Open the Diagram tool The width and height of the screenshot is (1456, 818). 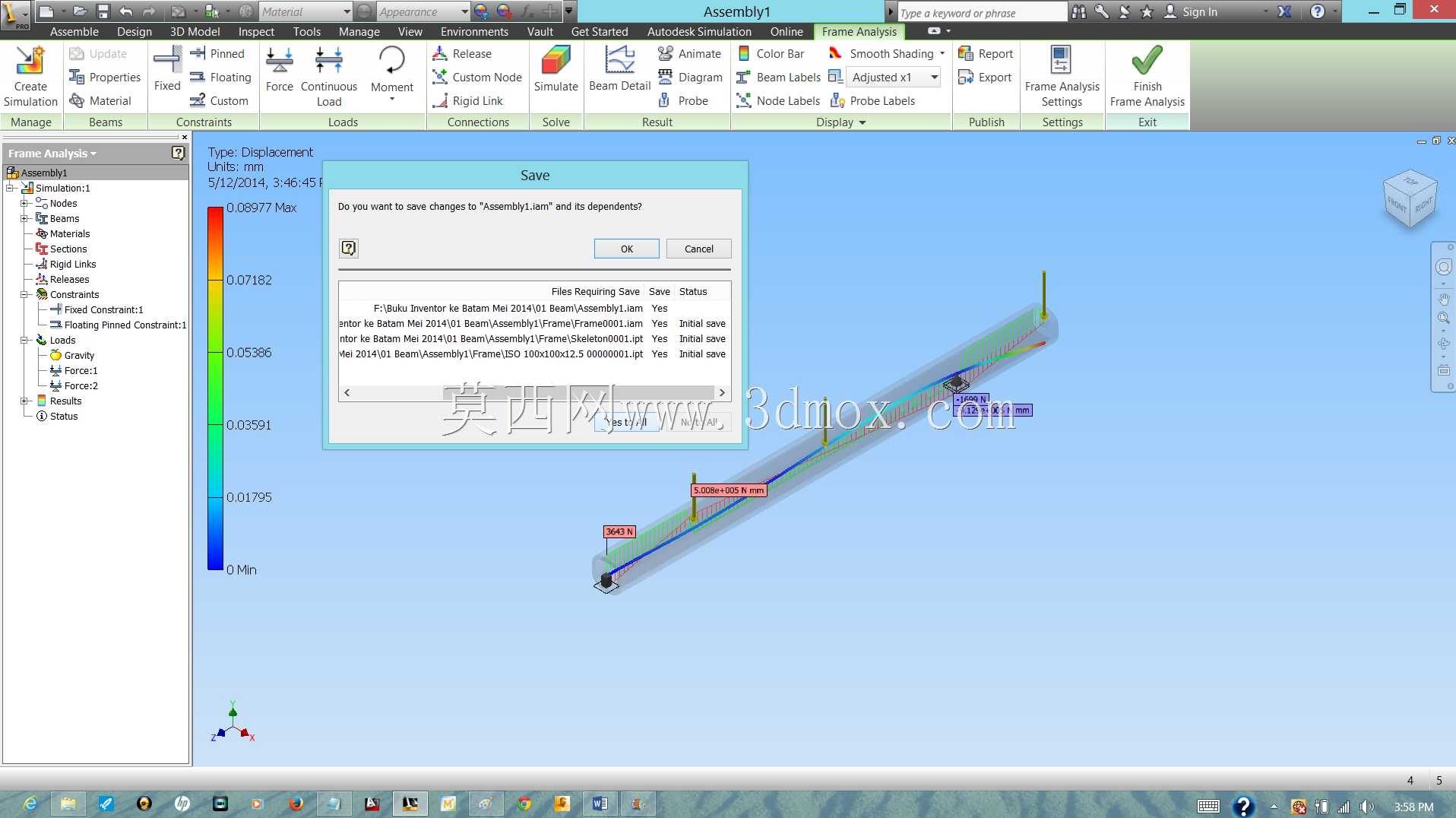point(690,78)
